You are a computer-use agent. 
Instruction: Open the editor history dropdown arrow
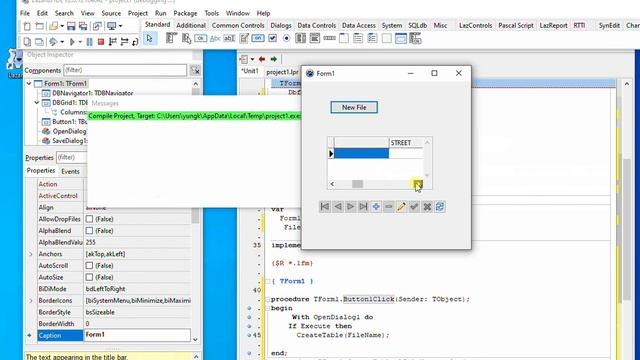point(252,60)
